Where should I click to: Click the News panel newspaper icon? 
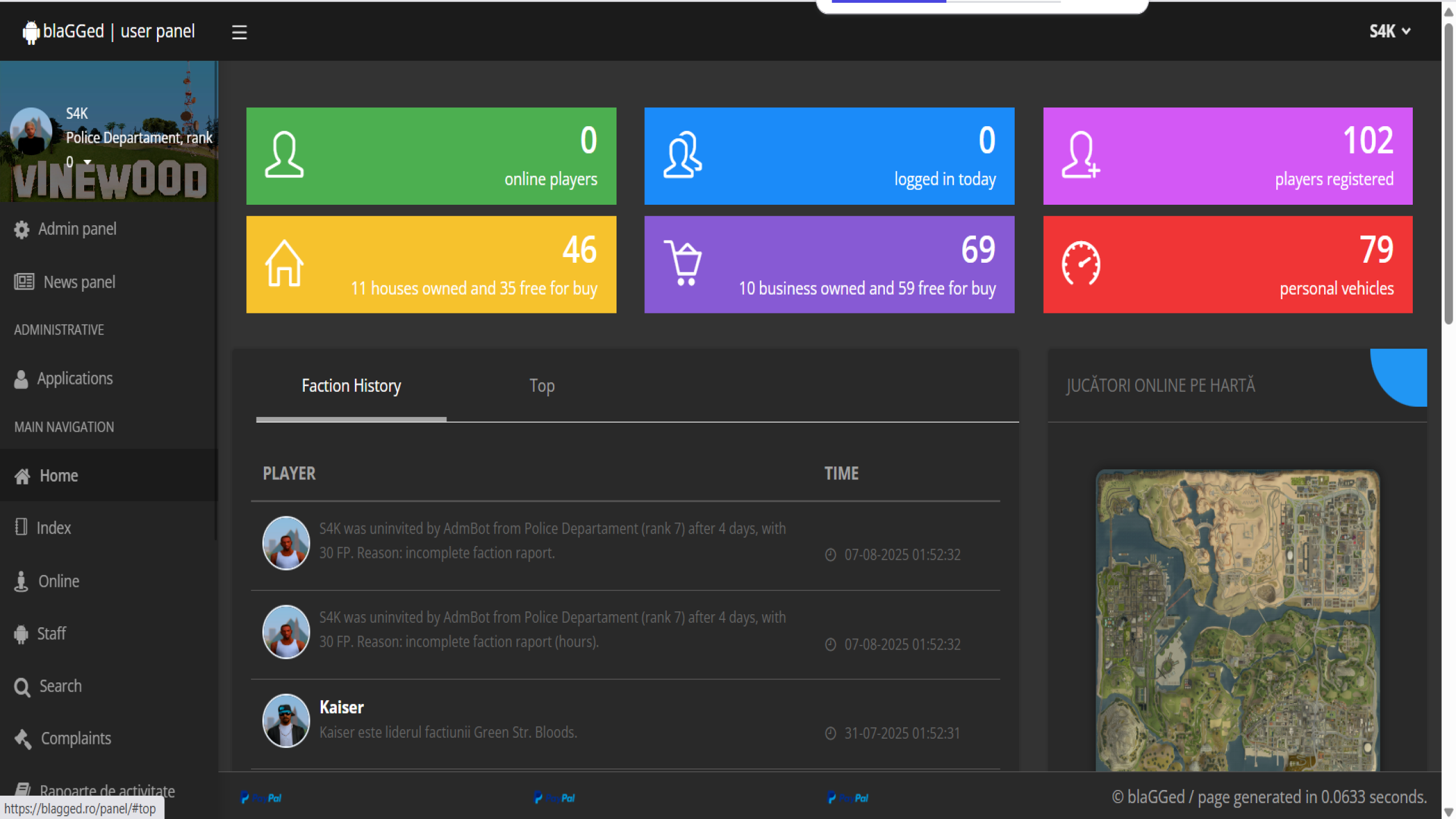(x=24, y=282)
